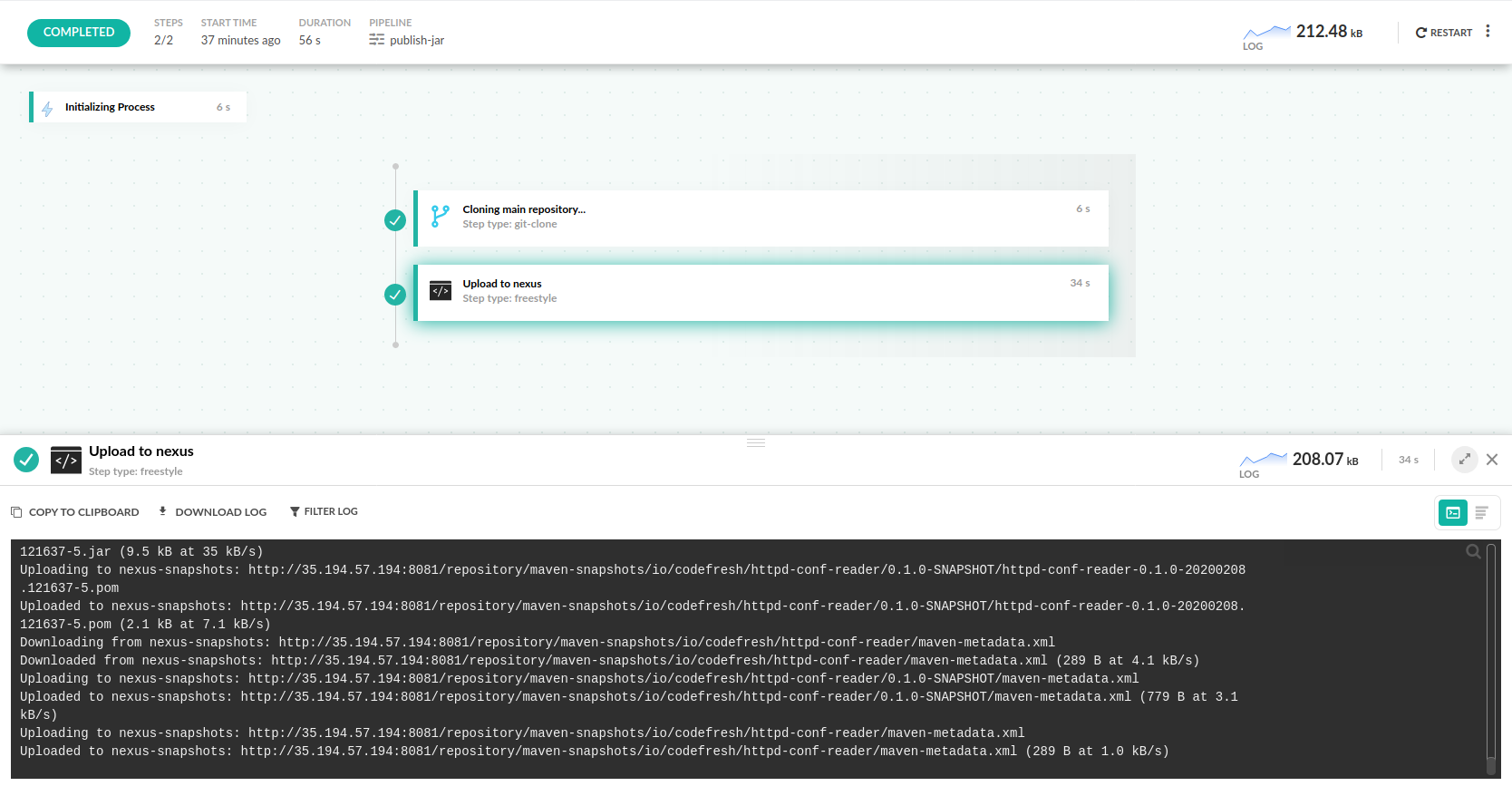Click the '34 s' duration in log header
The width and height of the screenshot is (1512, 786).
(1409, 460)
